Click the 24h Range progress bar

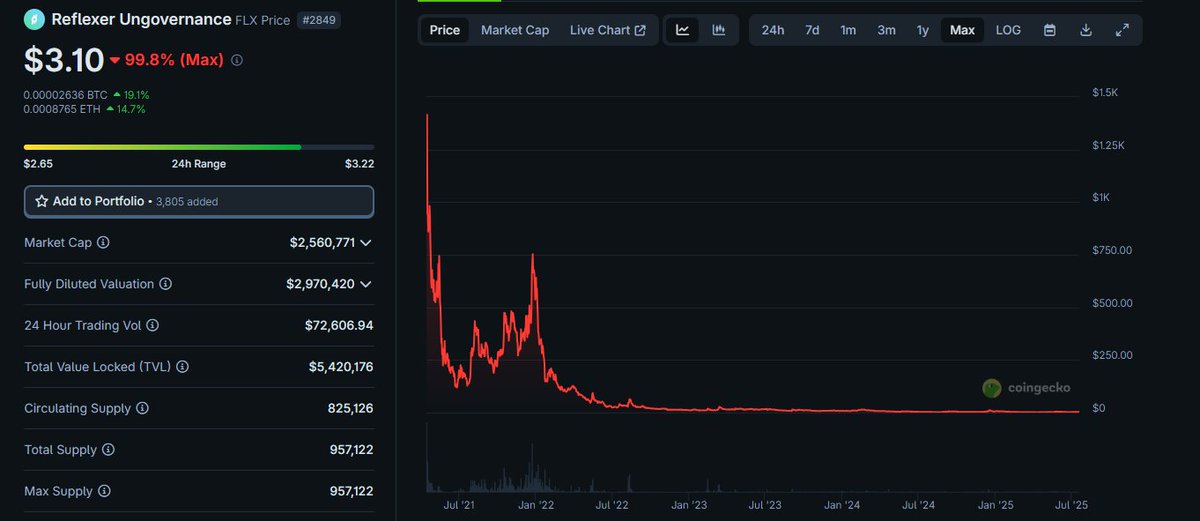click(199, 147)
